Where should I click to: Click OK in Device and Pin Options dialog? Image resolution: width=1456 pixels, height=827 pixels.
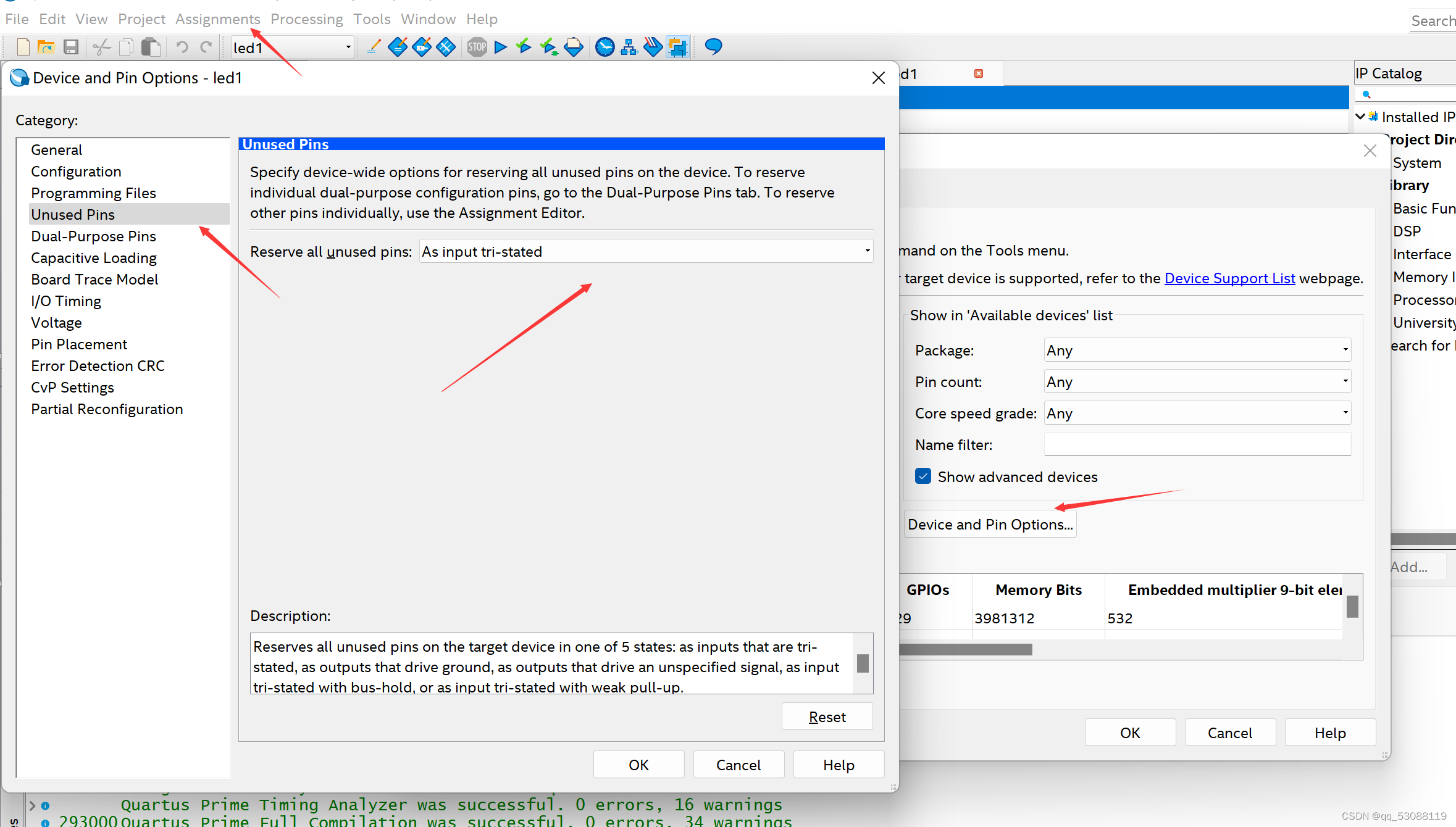(638, 765)
